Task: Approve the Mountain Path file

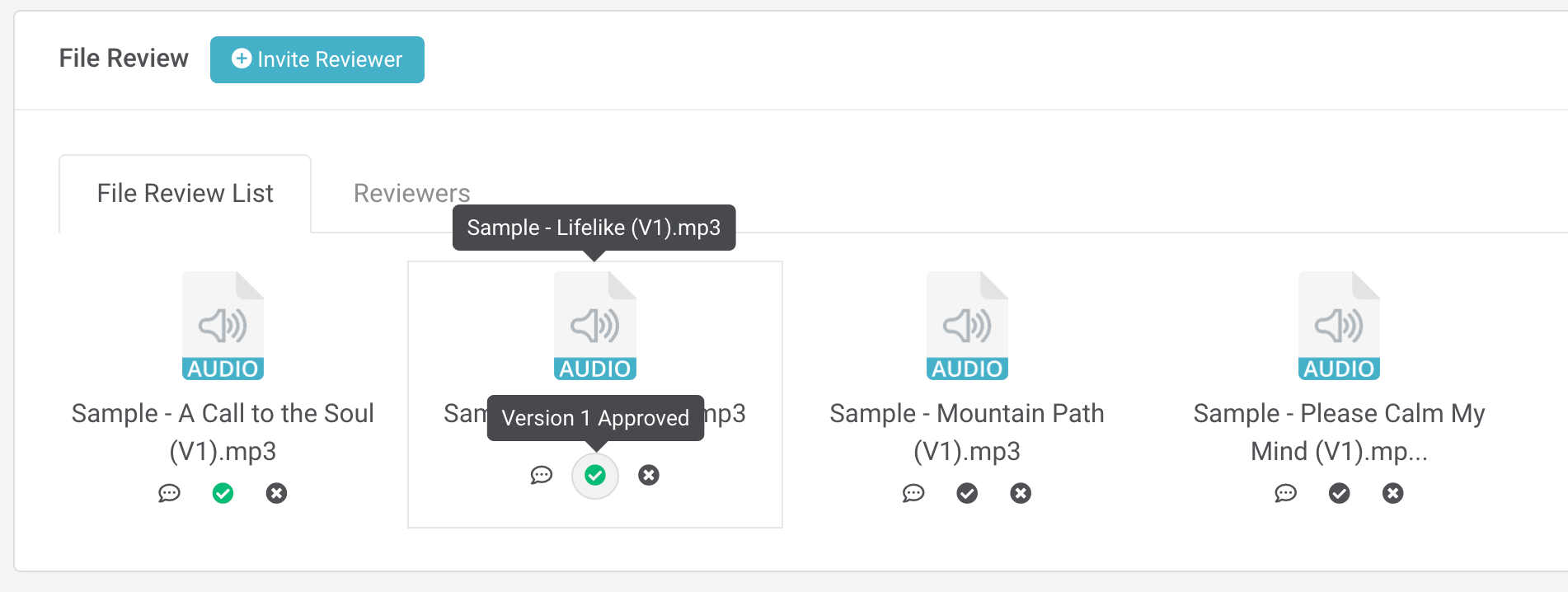Action: [967, 493]
